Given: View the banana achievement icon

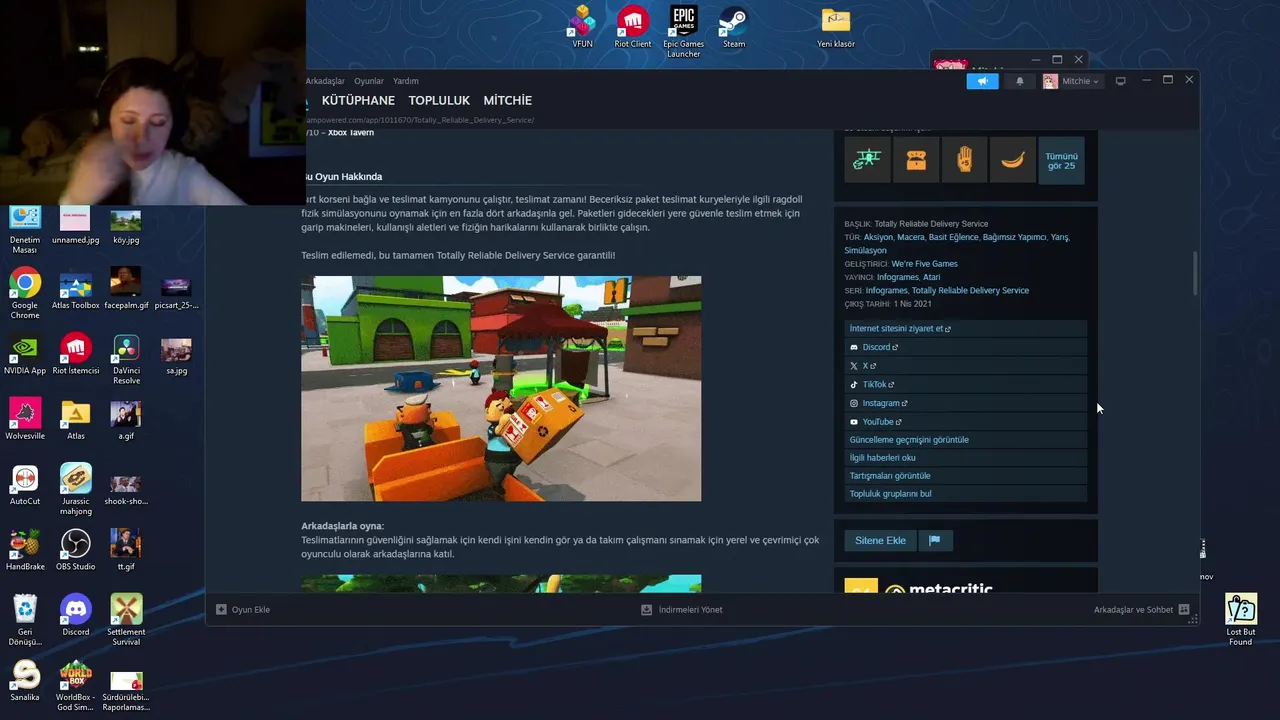Looking at the screenshot, I should pyautogui.click(x=1012, y=159).
